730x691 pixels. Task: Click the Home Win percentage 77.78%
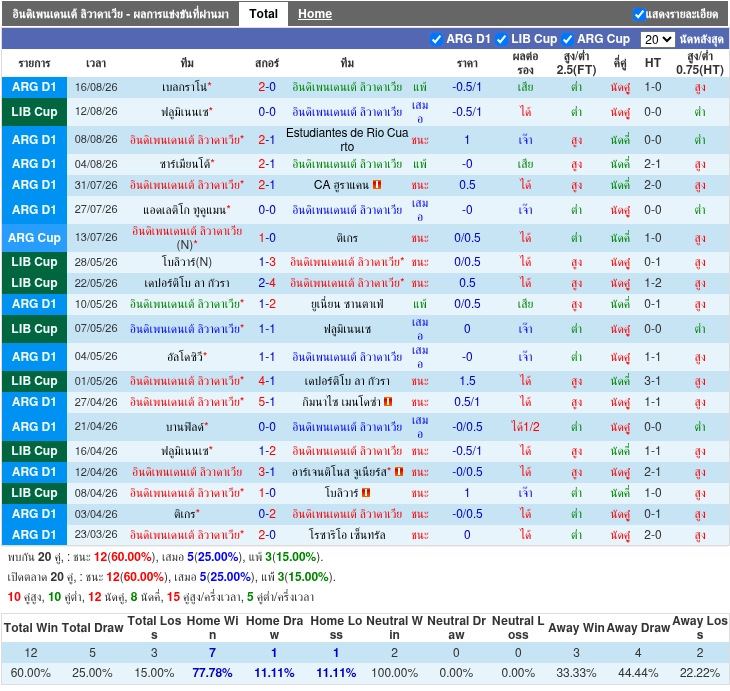pos(212,673)
